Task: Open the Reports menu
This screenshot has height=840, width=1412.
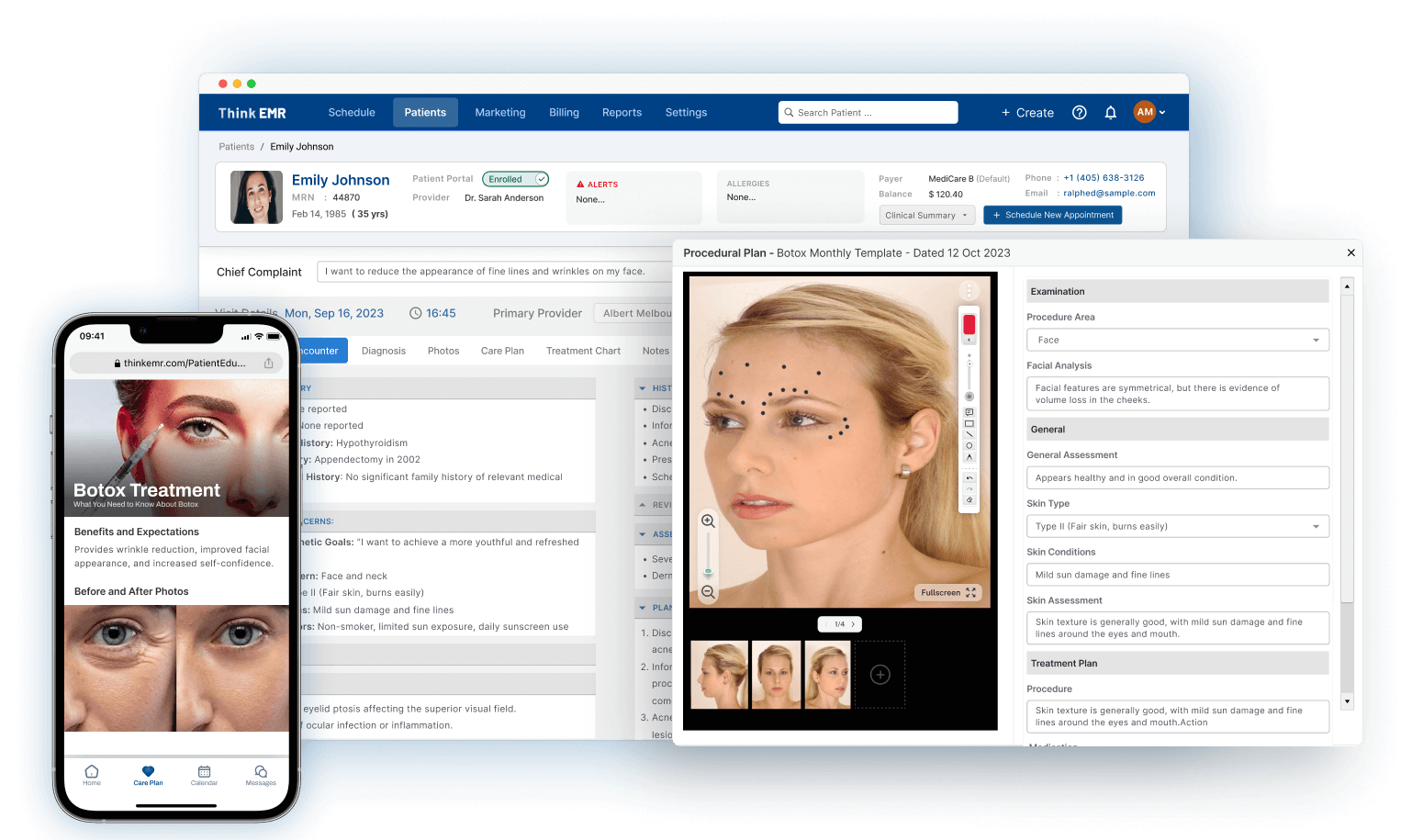Action: (x=622, y=112)
